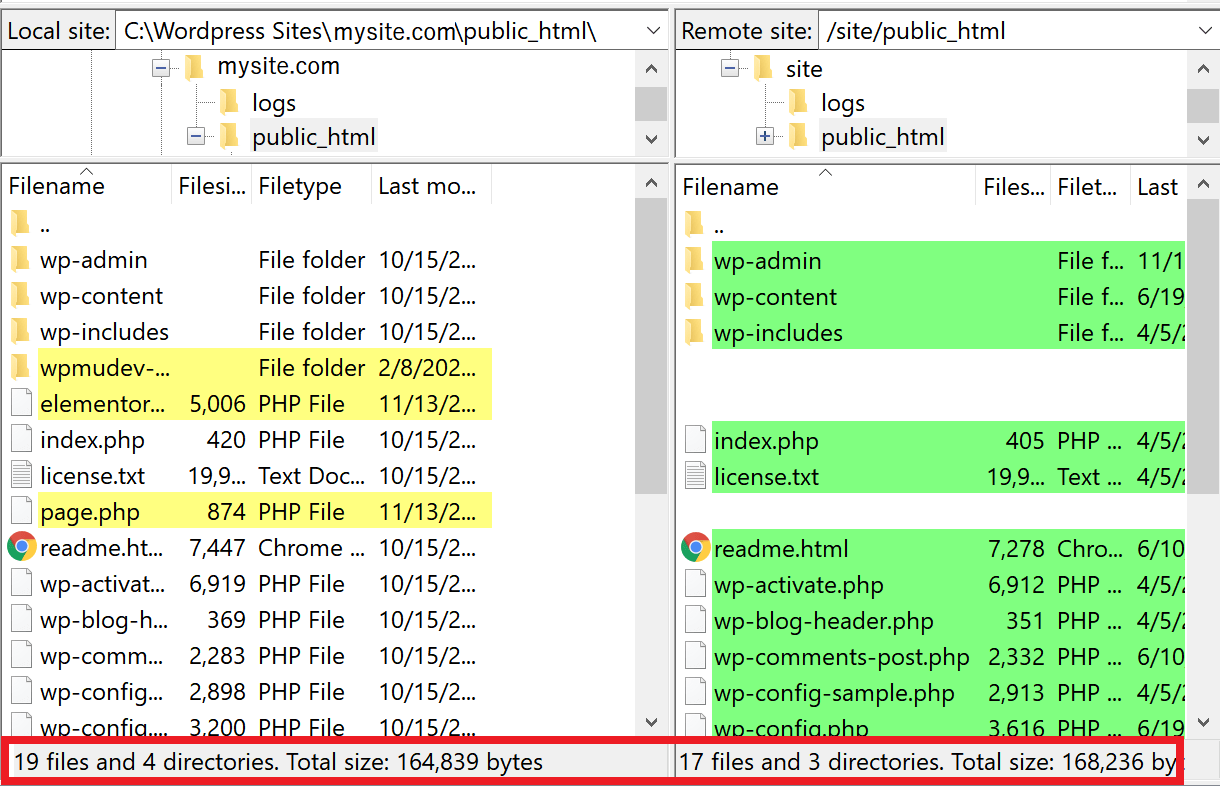Select remote wp-comments-post.php filename

tap(842, 657)
